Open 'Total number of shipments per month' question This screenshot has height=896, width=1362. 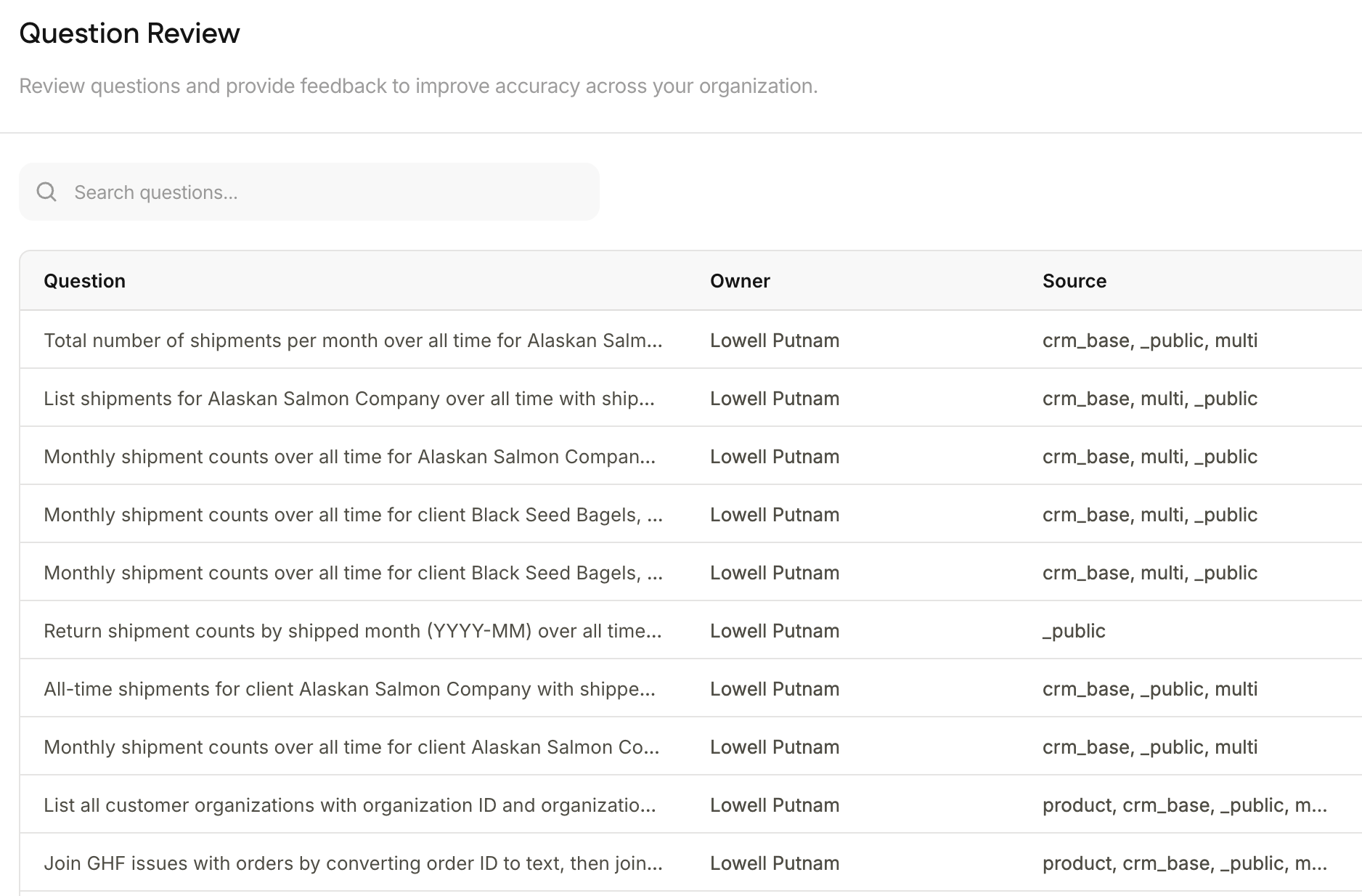point(353,341)
